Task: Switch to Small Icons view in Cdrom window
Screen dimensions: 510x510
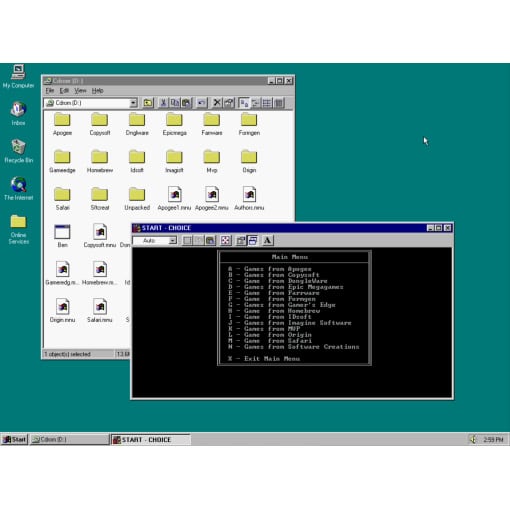Action: coord(255,103)
